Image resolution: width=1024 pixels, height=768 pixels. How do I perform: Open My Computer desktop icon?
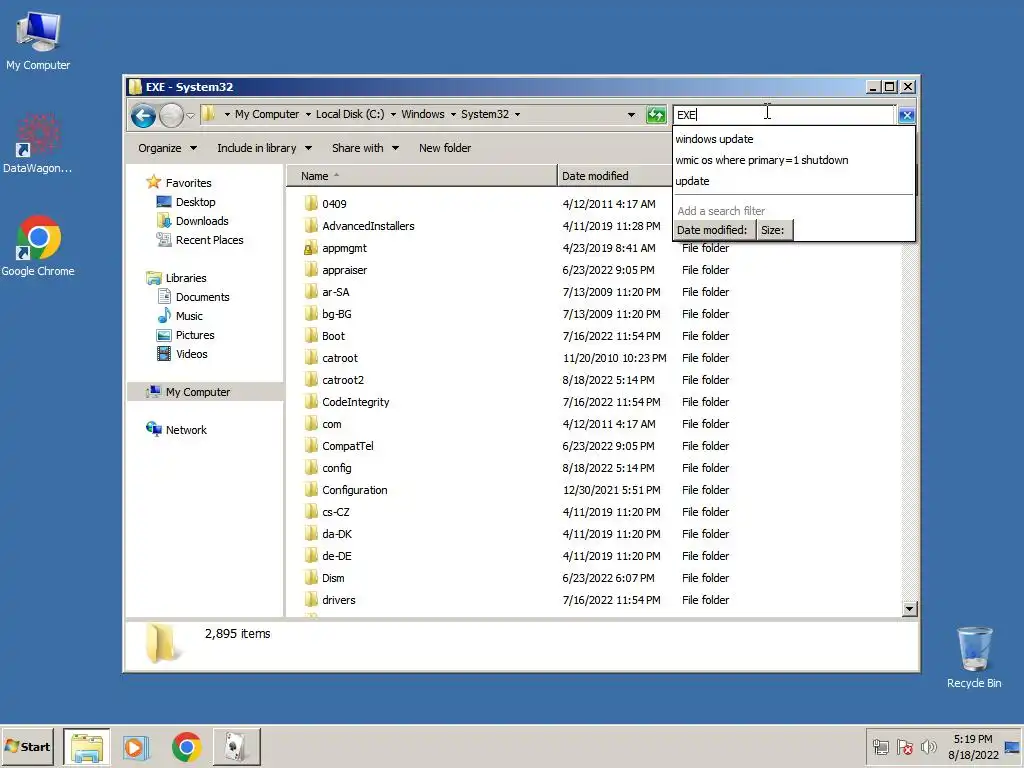coord(38,41)
